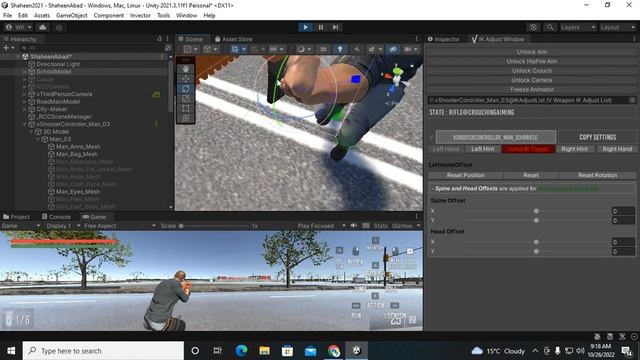Screen dimensions: 640x360
Task: Toggle scene visibility icon in Scene toolbar
Action: pyautogui.click(x=393, y=49)
